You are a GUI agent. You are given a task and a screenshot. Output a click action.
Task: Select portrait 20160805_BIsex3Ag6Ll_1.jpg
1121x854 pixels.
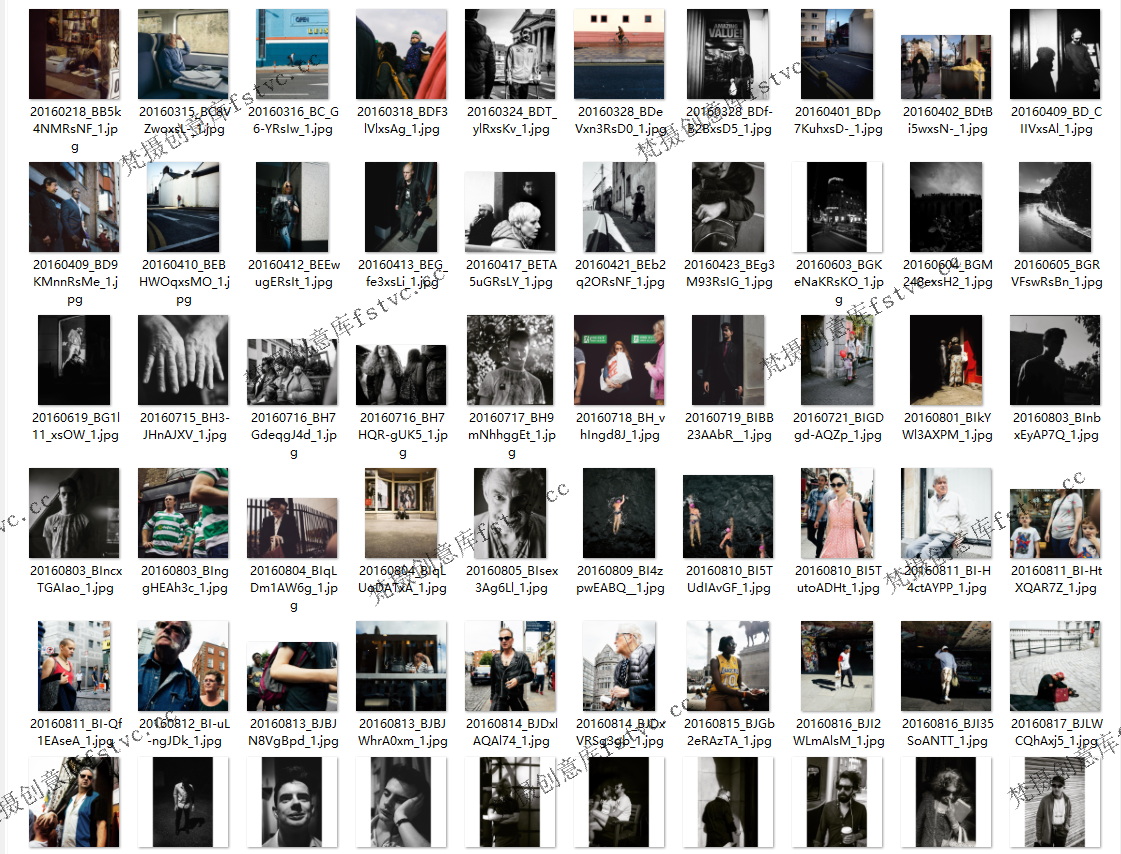tap(510, 513)
